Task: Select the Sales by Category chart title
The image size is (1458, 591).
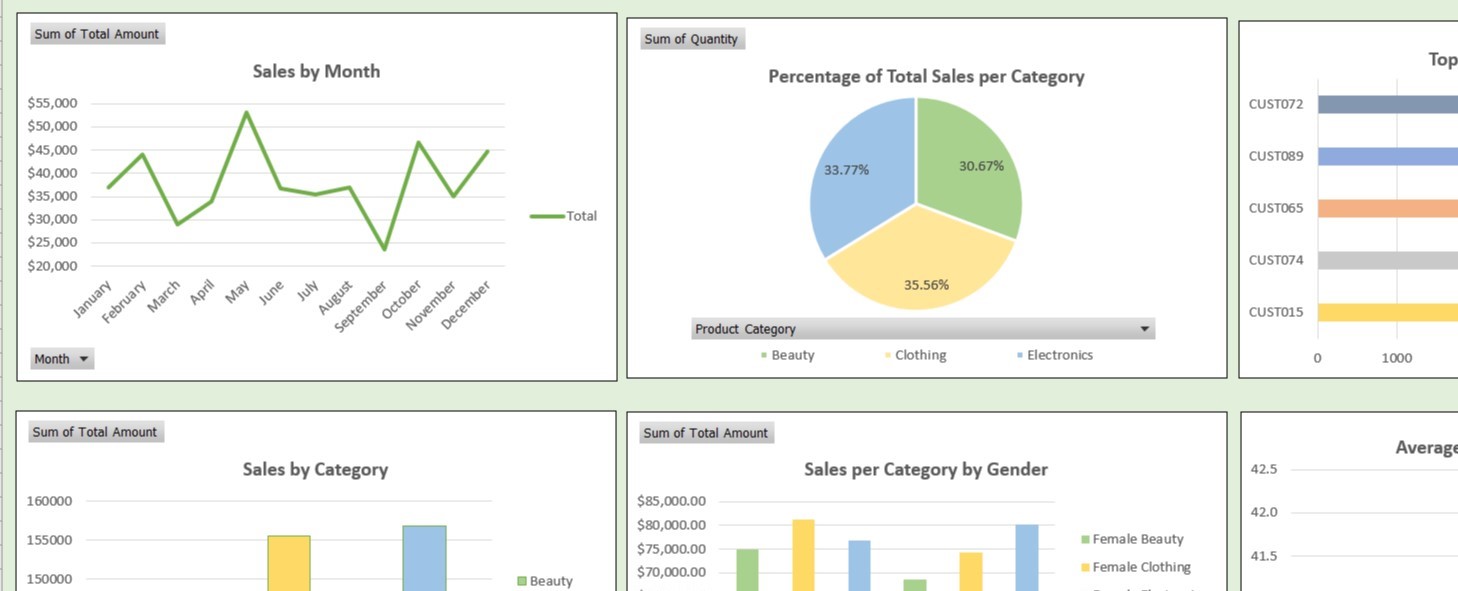Action: click(x=315, y=469)
